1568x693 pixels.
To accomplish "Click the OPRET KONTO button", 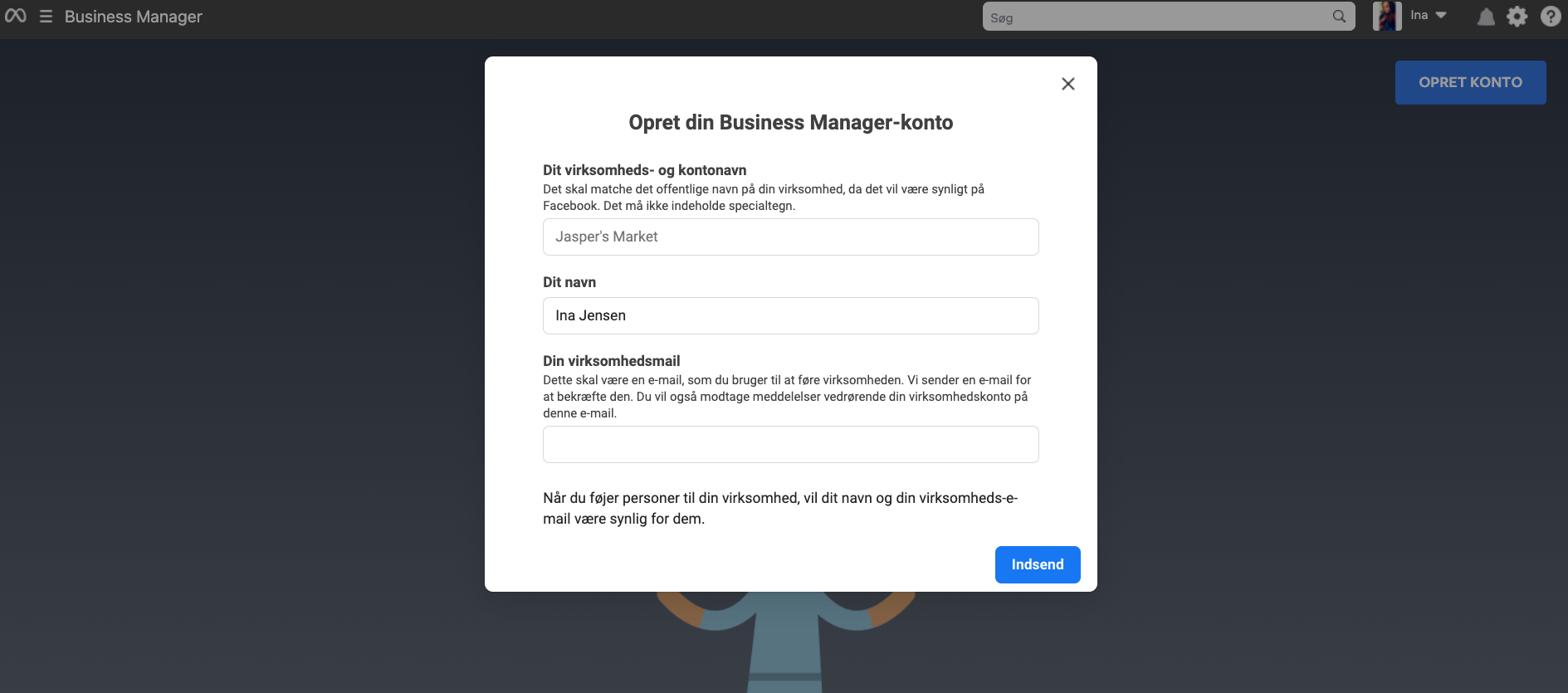I will click(1470, 82).
